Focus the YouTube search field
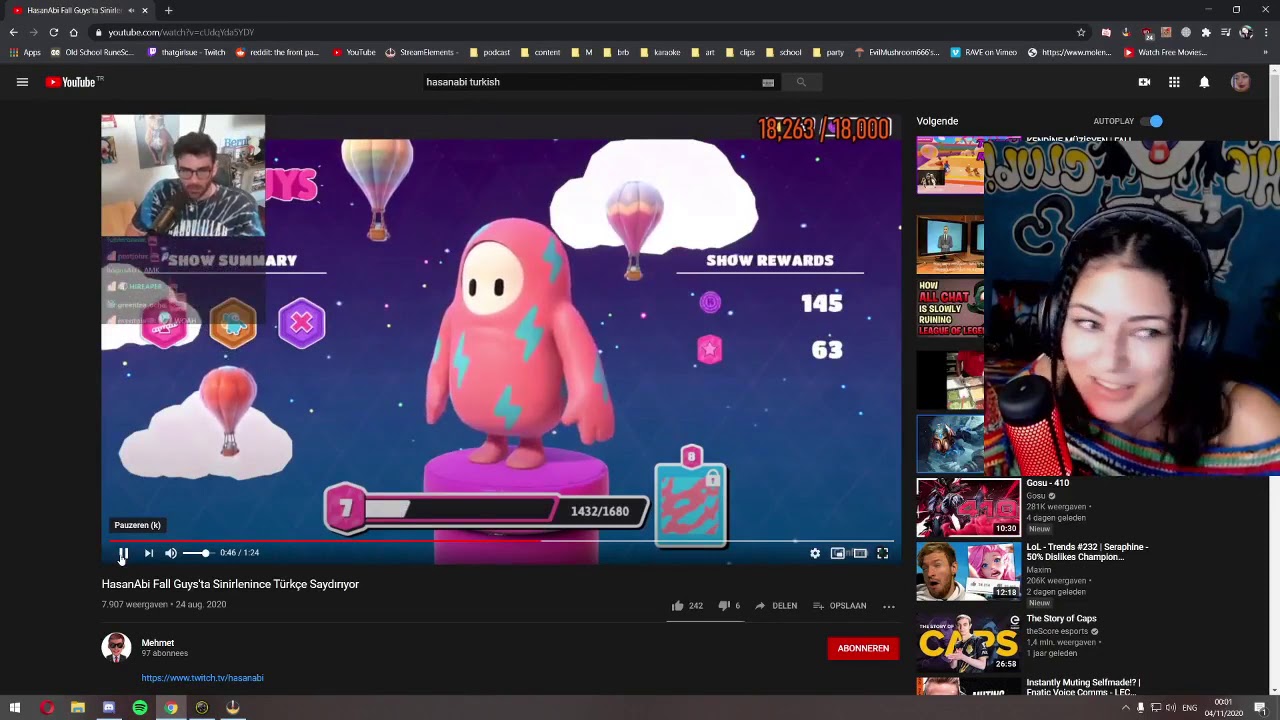Image resolution: width=1280 pixels, height=720 pixels. pos(590,82)
